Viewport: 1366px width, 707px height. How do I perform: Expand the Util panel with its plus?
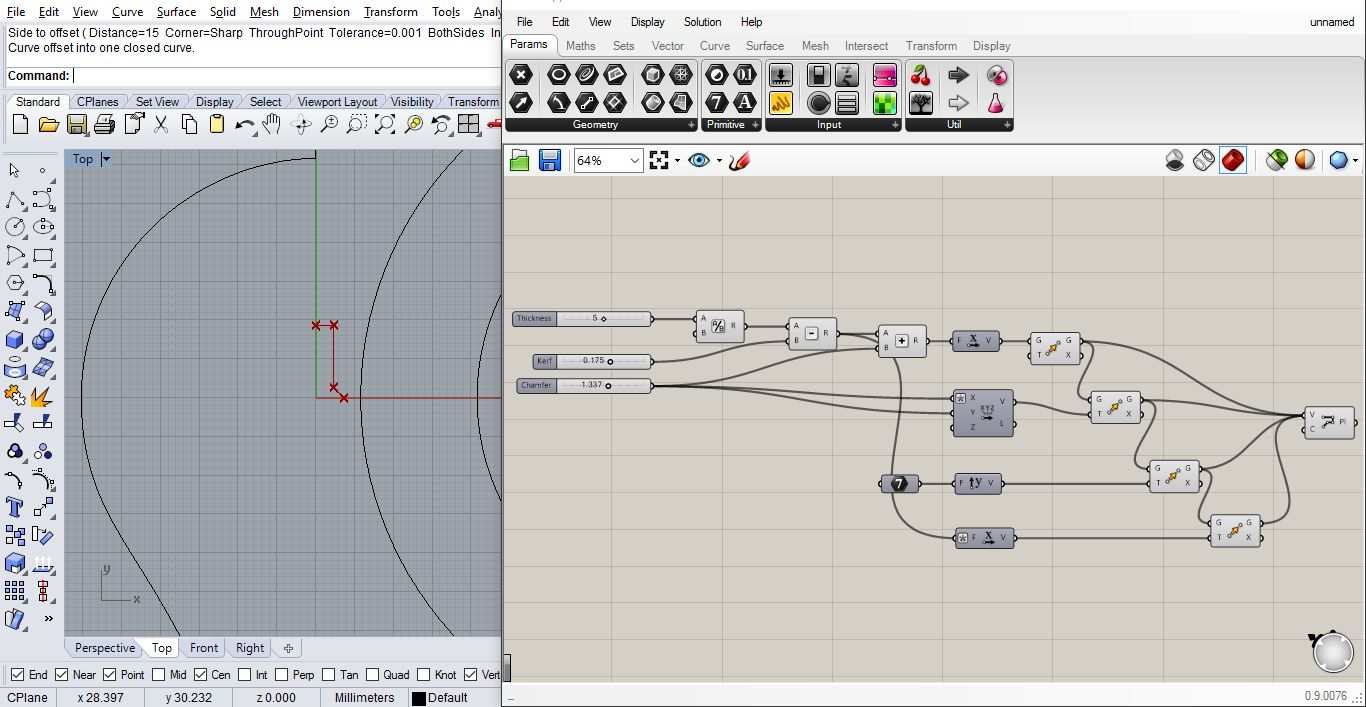point(1007,125)
